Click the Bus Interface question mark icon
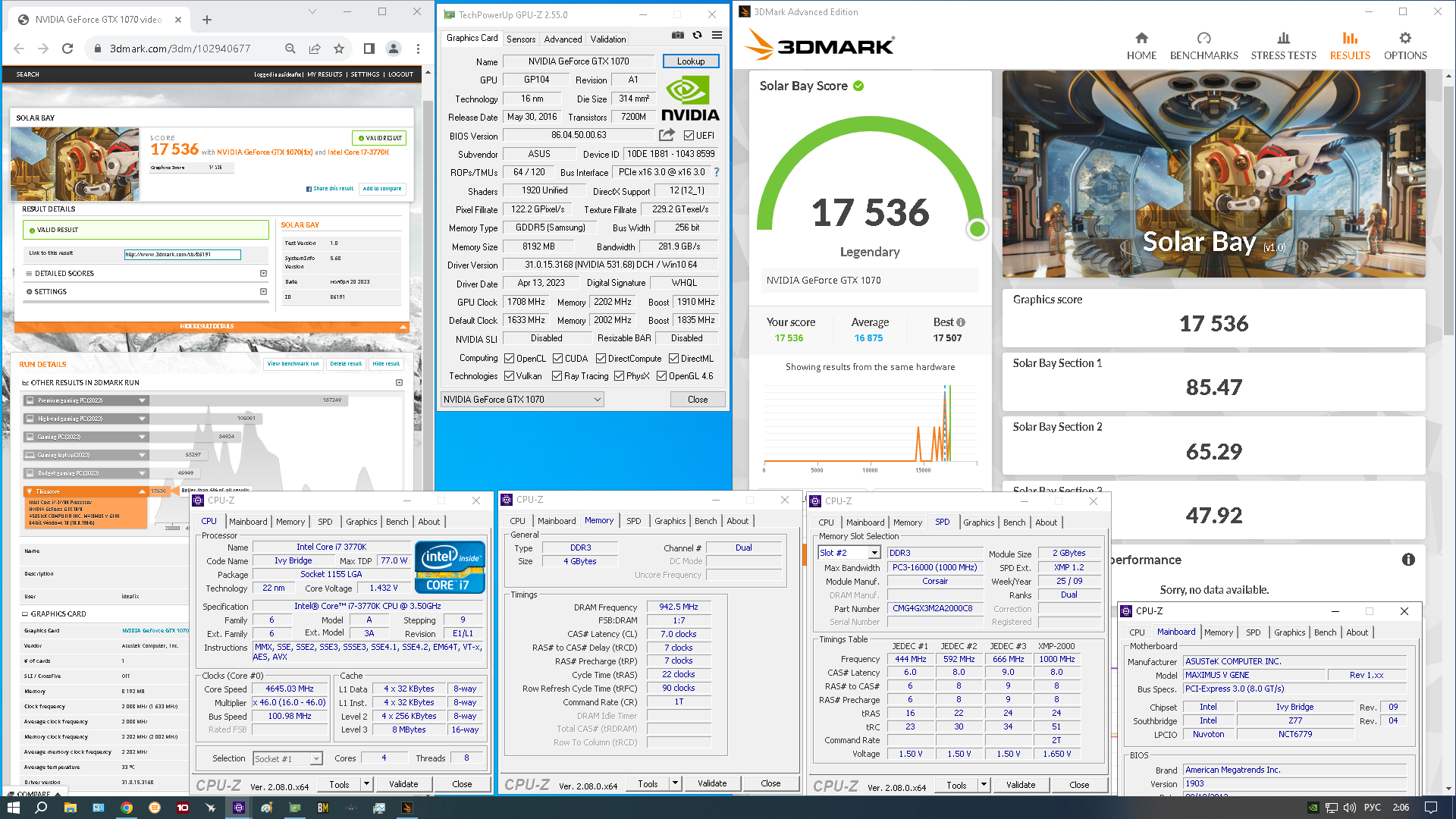 [717, 172]
